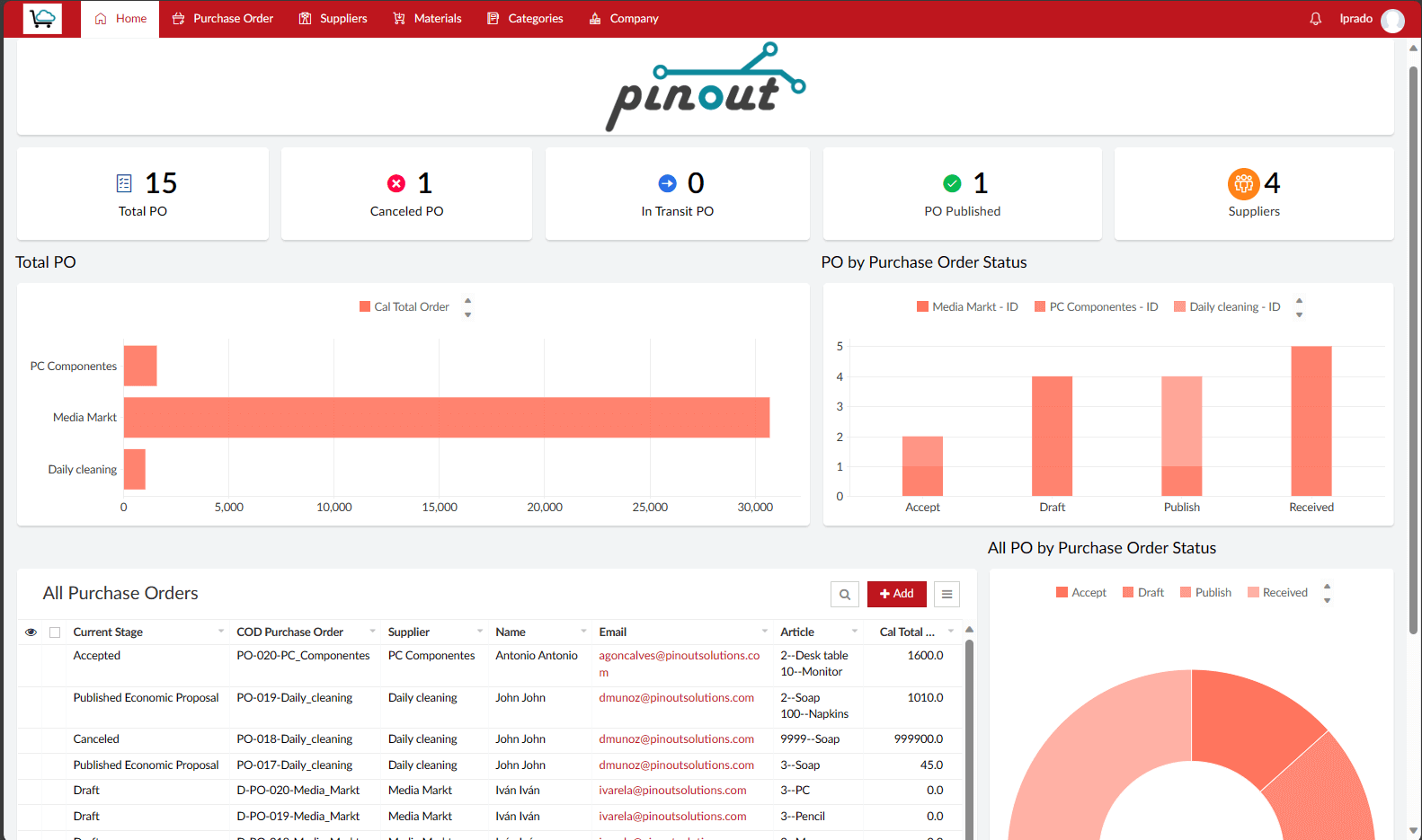Click the blue In Transit arrow icon
This screenshot has height=840, width=1422.
(667, 183)
